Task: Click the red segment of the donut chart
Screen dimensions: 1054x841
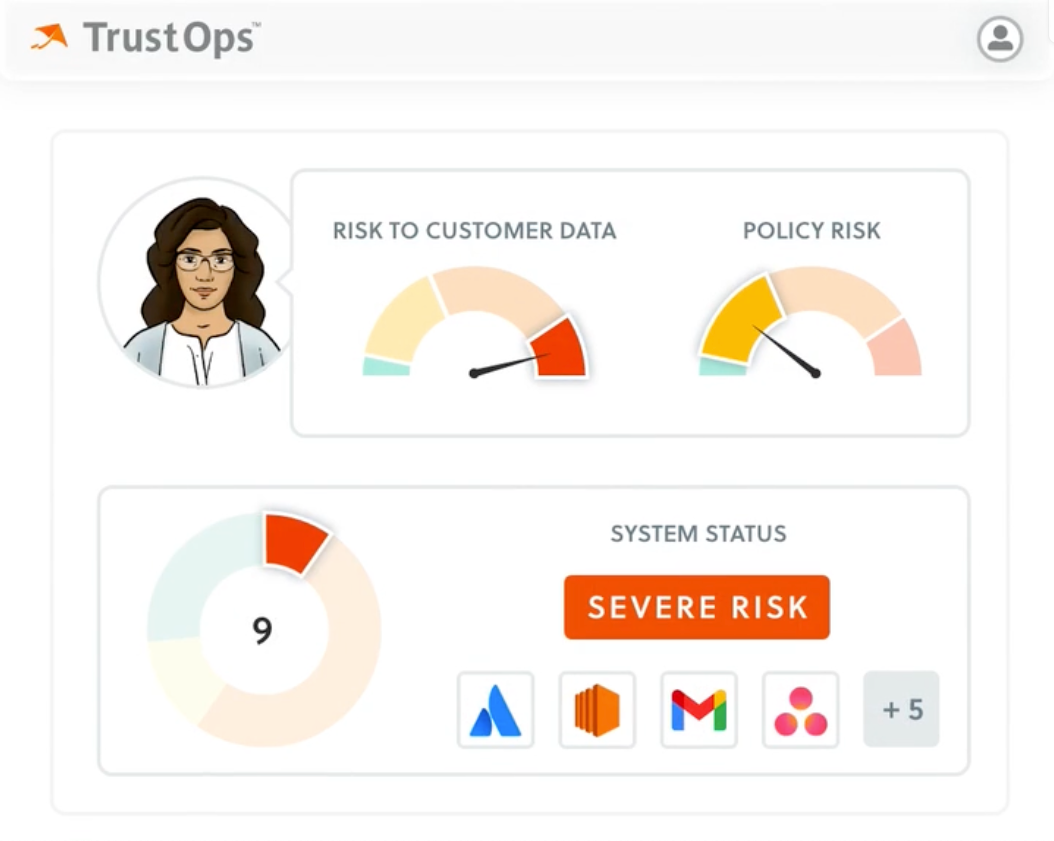Action: point(293,537)
